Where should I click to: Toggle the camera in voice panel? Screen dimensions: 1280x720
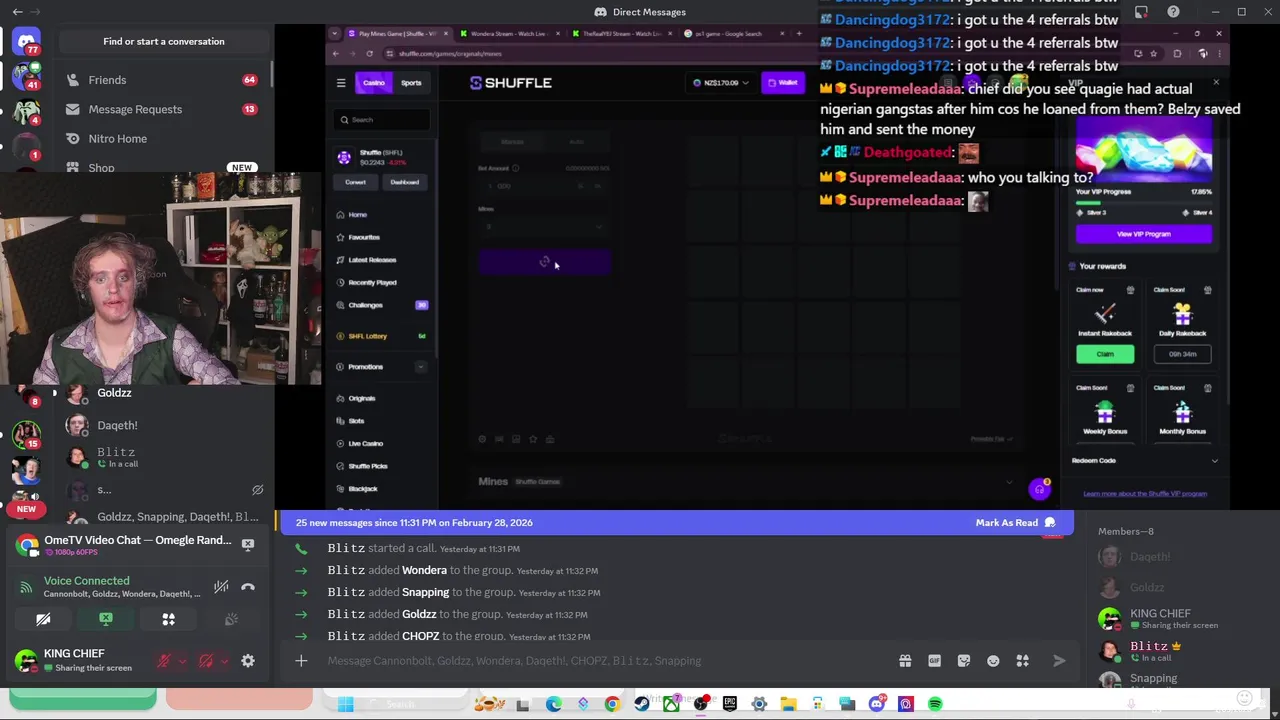coord(43,620)
